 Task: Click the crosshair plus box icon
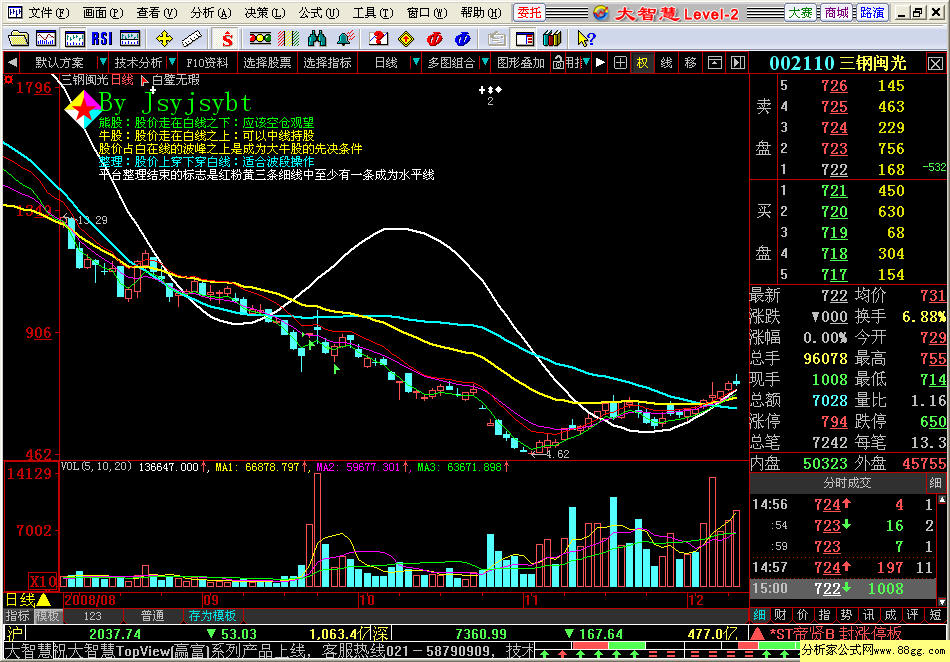620,62
